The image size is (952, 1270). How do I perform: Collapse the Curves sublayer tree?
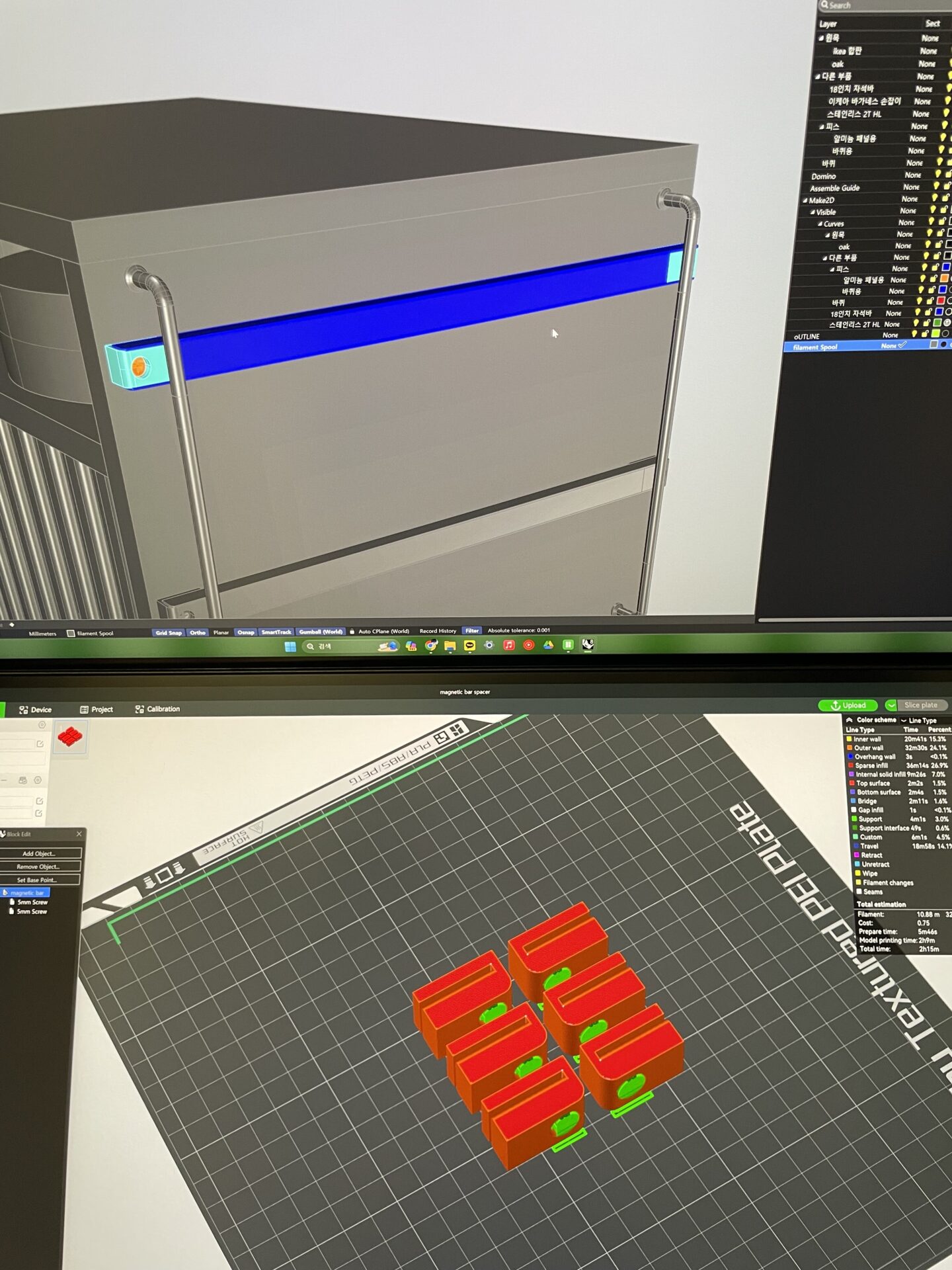pyautogui.click(x=820, y=224)
